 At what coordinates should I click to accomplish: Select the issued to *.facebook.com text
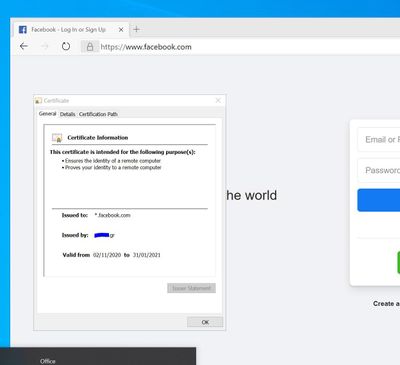pyautogui.click(x=112, y=215)
